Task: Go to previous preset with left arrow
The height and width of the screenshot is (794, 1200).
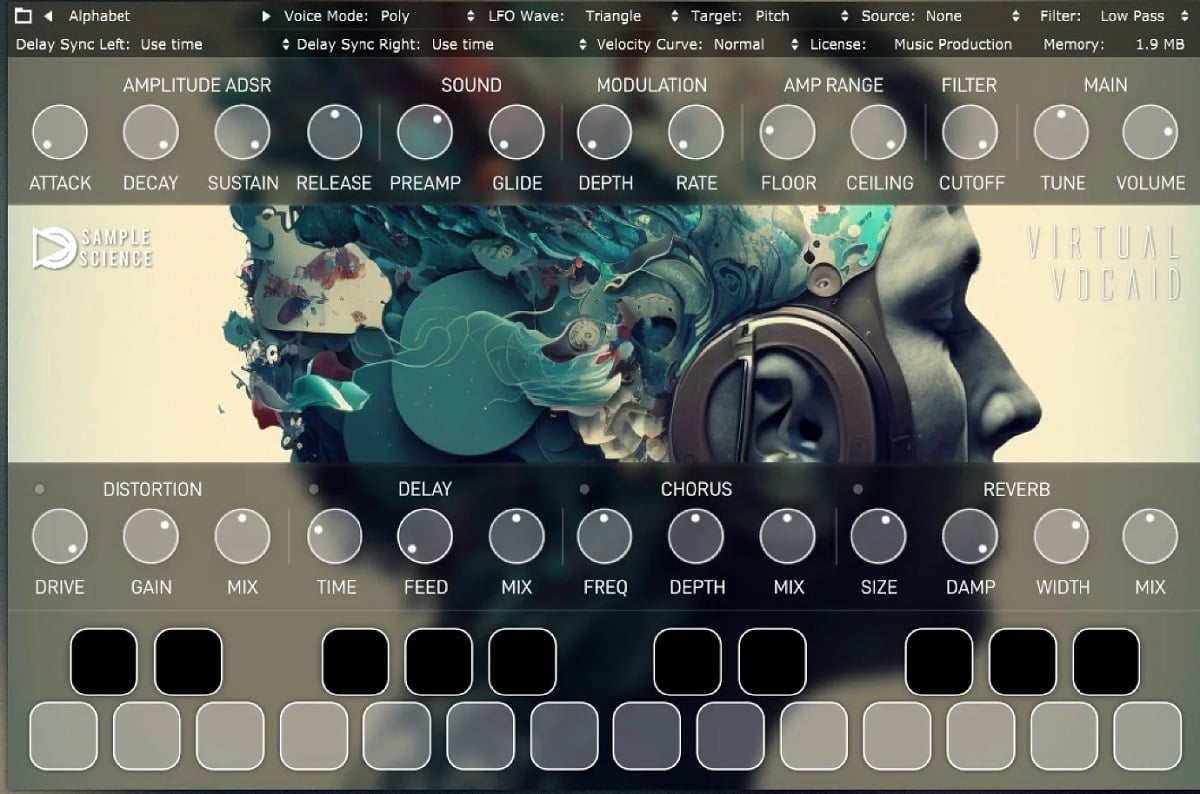Action: [x=48, y=16]
